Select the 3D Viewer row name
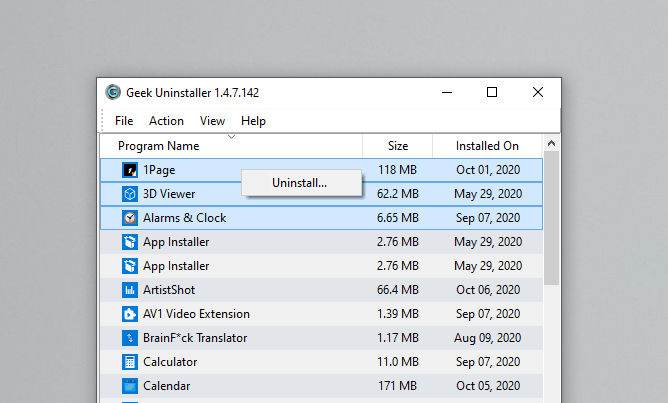The height and width of the screenshot is (403, 668). (x=169, y=194)
